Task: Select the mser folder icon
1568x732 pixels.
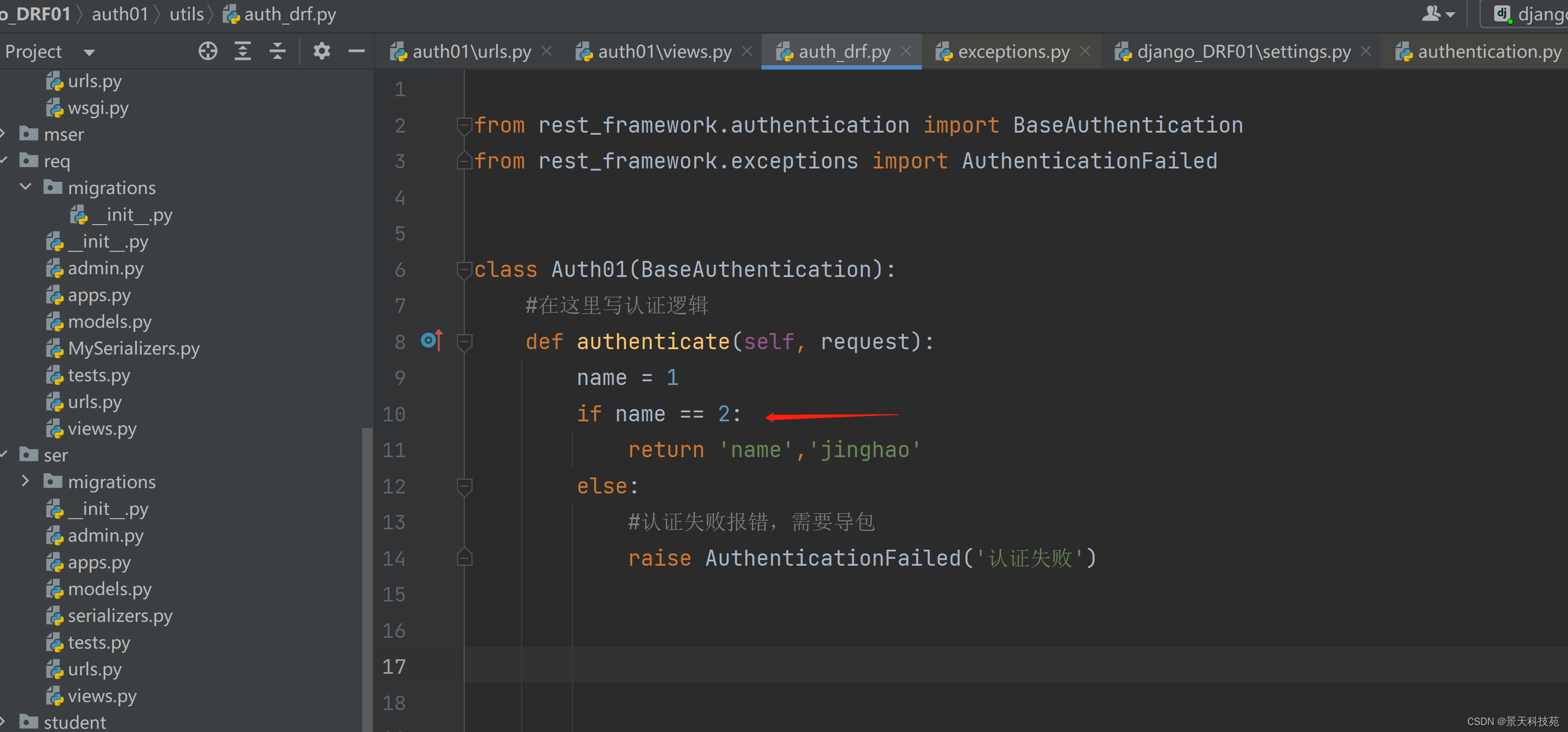Action: (28, 133)
